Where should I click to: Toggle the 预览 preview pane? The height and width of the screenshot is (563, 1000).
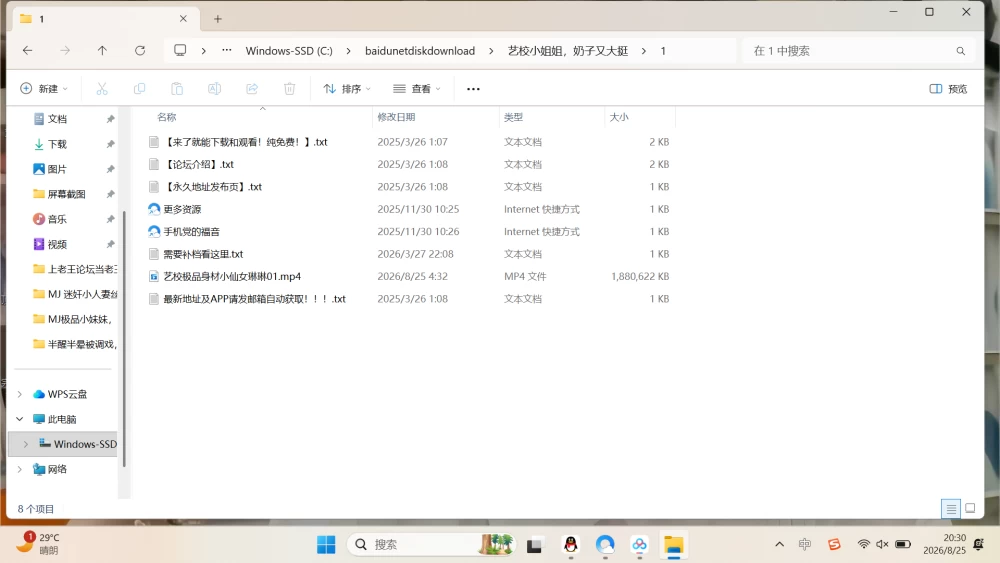pos(948,89)
